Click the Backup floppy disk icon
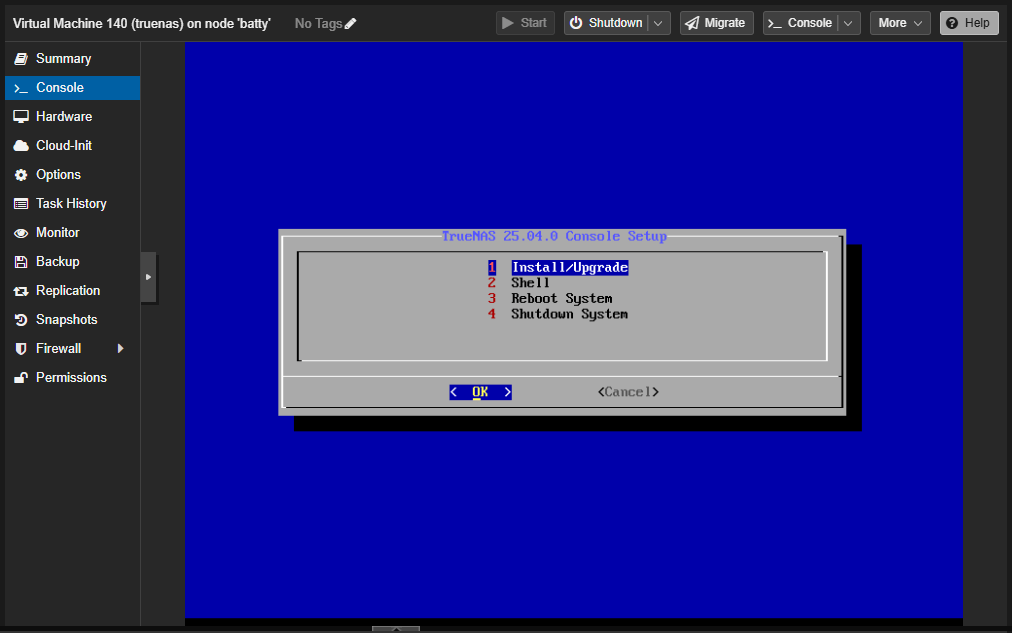Viewport: 1012px width, 633px height. tap(20, 262)
